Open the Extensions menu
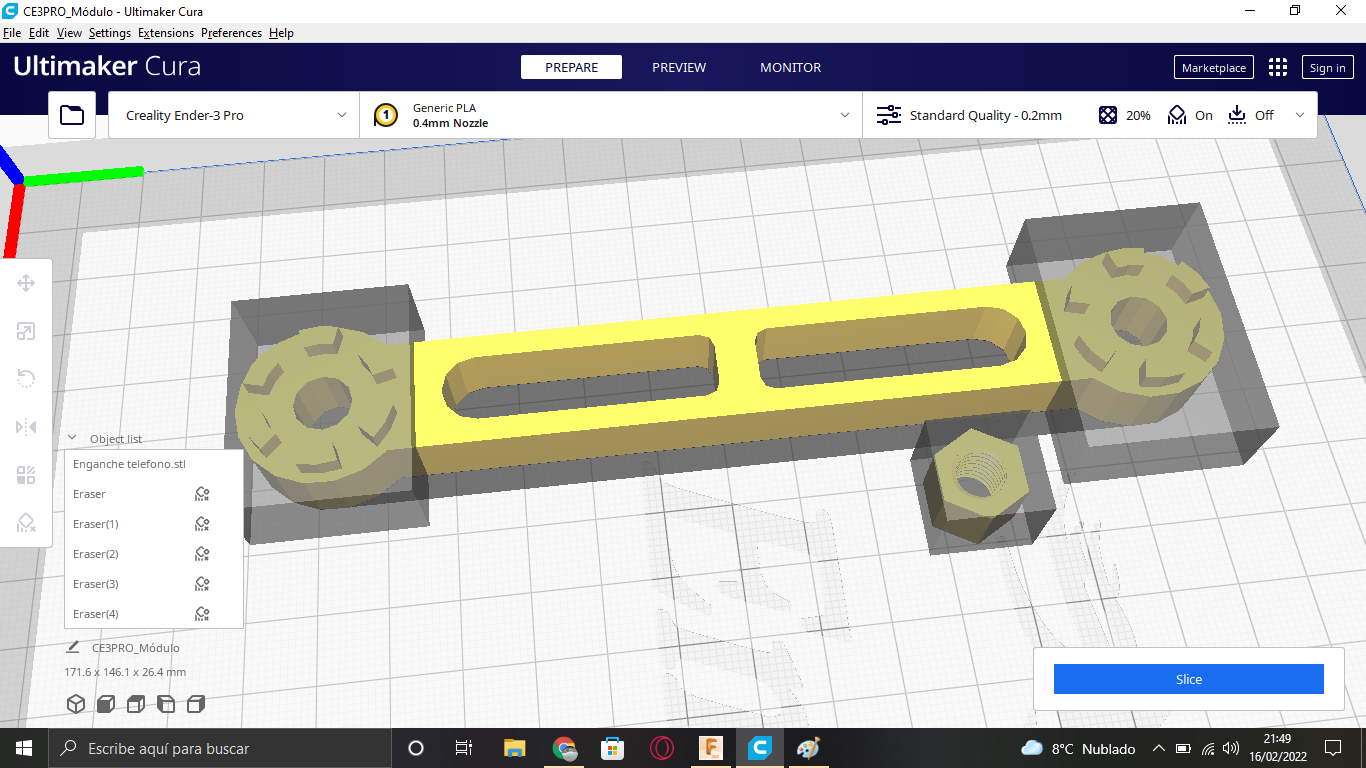The height and width of the screenshot is (768, 1366). pyautogui.click(x=166, y=33)
